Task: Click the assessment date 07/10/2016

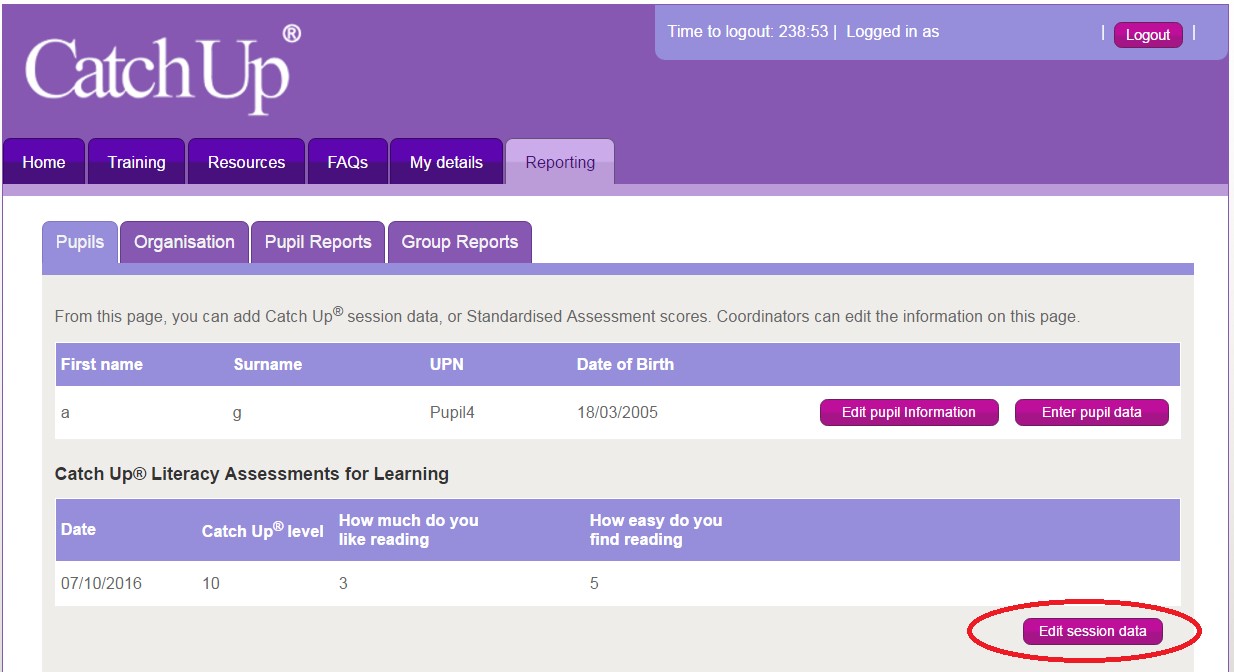Action: click(101, 583)
